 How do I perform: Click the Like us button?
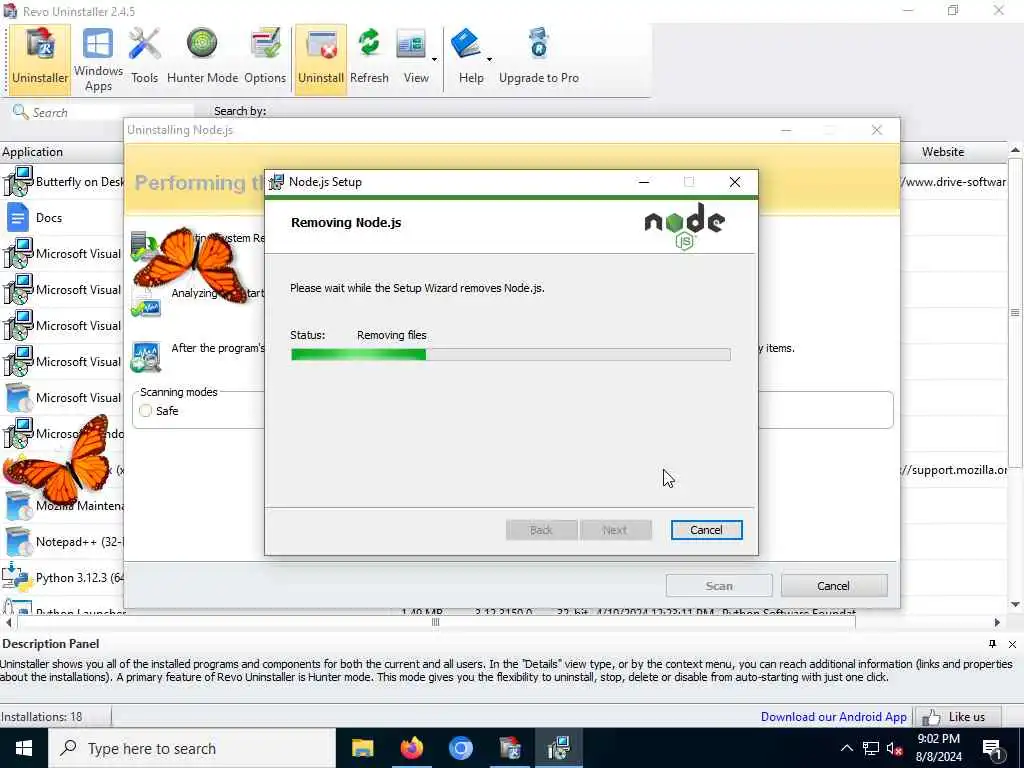(x=957, y=717)
